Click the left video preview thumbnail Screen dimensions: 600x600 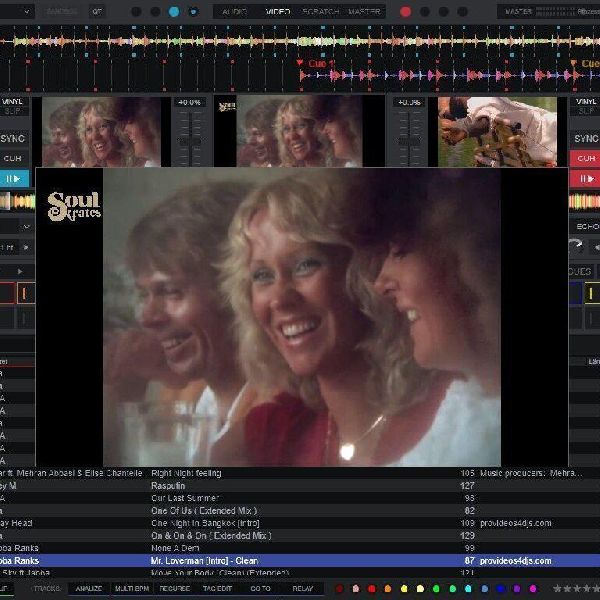(x=101, y=131)
